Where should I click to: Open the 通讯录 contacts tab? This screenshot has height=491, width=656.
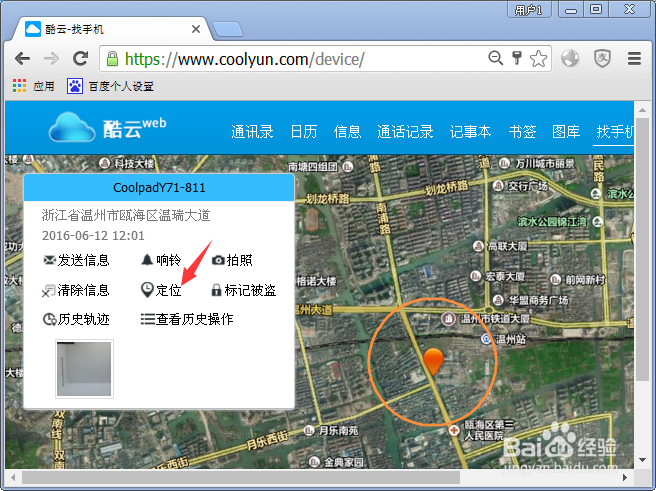point(252,132)
